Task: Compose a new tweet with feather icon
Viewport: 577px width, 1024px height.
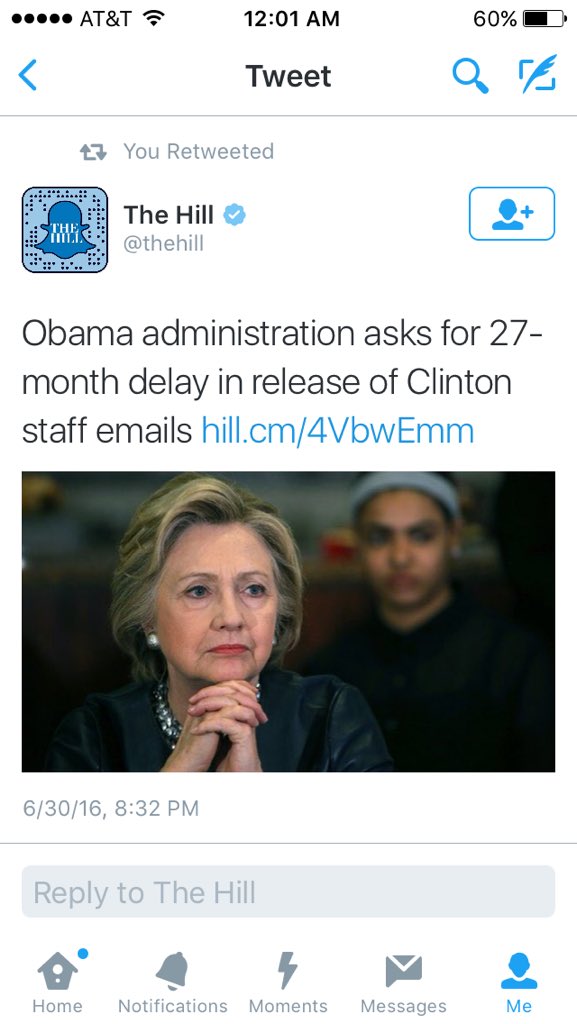Action: click(537, 73)
